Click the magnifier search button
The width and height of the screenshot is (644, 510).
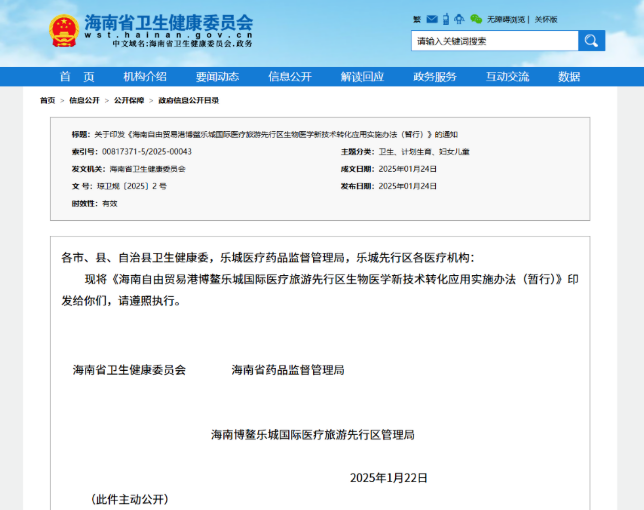592,41
